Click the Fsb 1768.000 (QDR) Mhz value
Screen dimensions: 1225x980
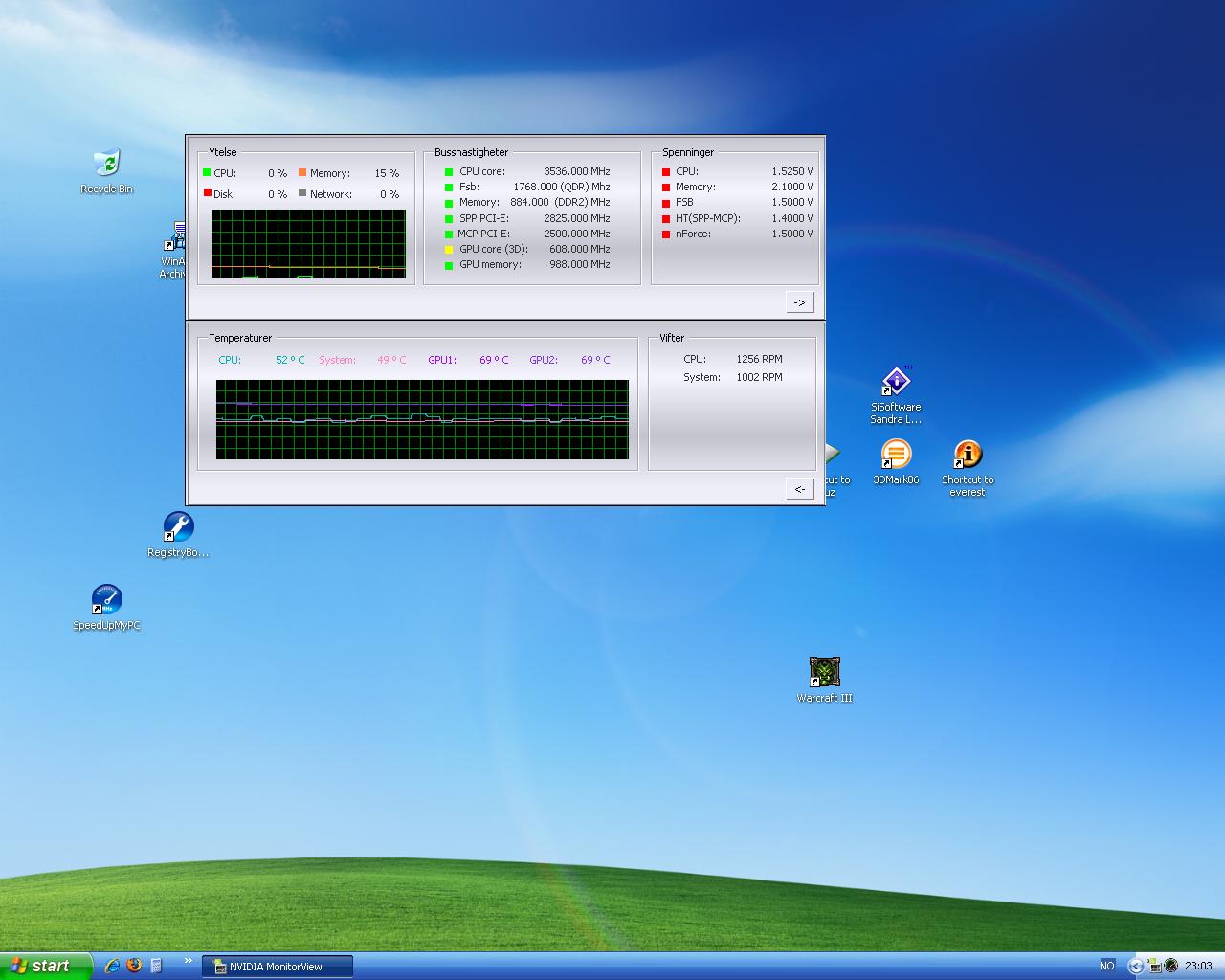[561, 187]
